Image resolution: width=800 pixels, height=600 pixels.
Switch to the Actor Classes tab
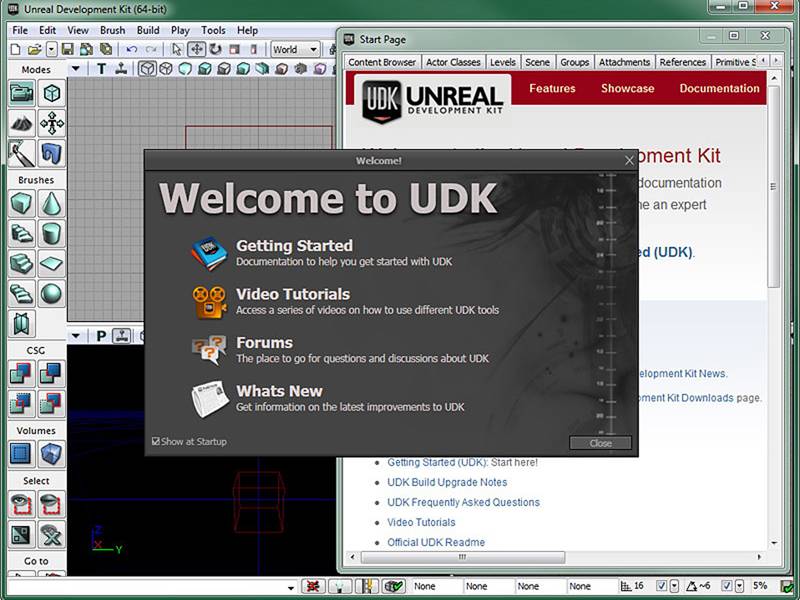(452, 61)
